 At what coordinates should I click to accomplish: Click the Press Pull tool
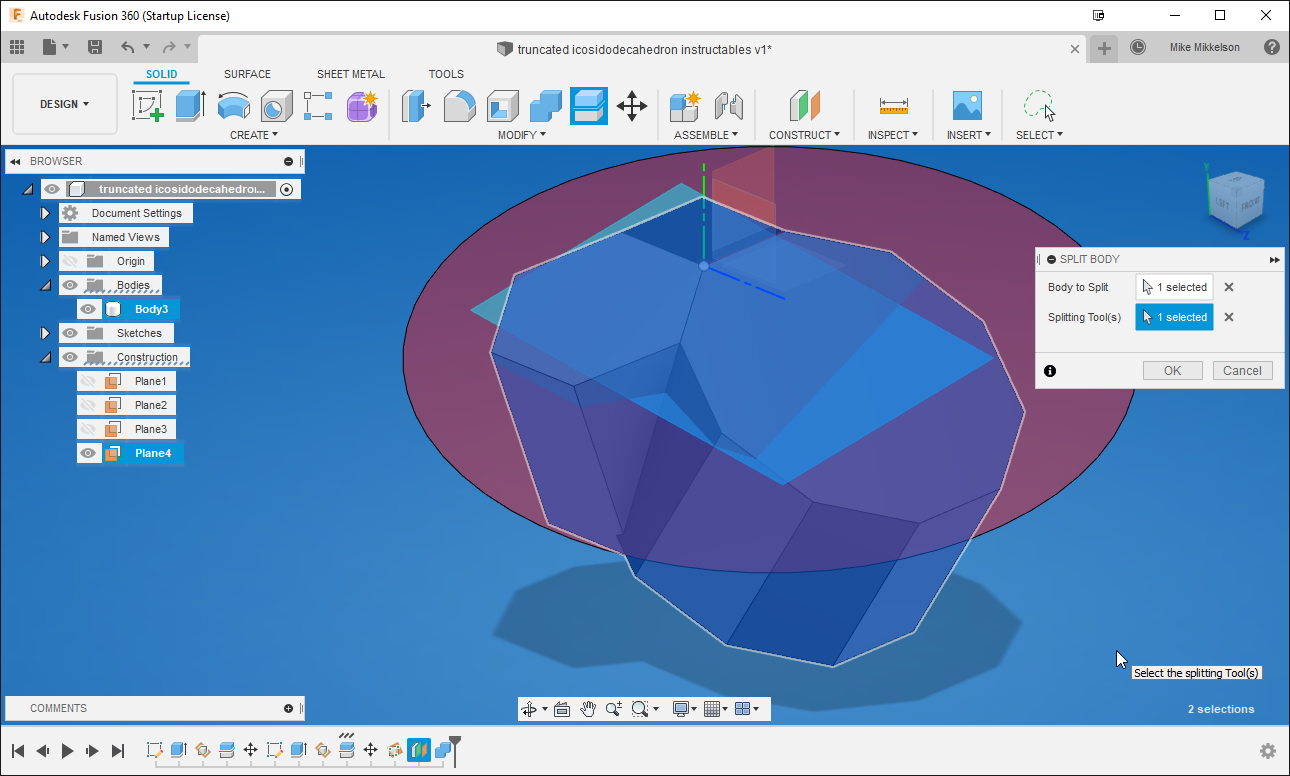[417, 106]
